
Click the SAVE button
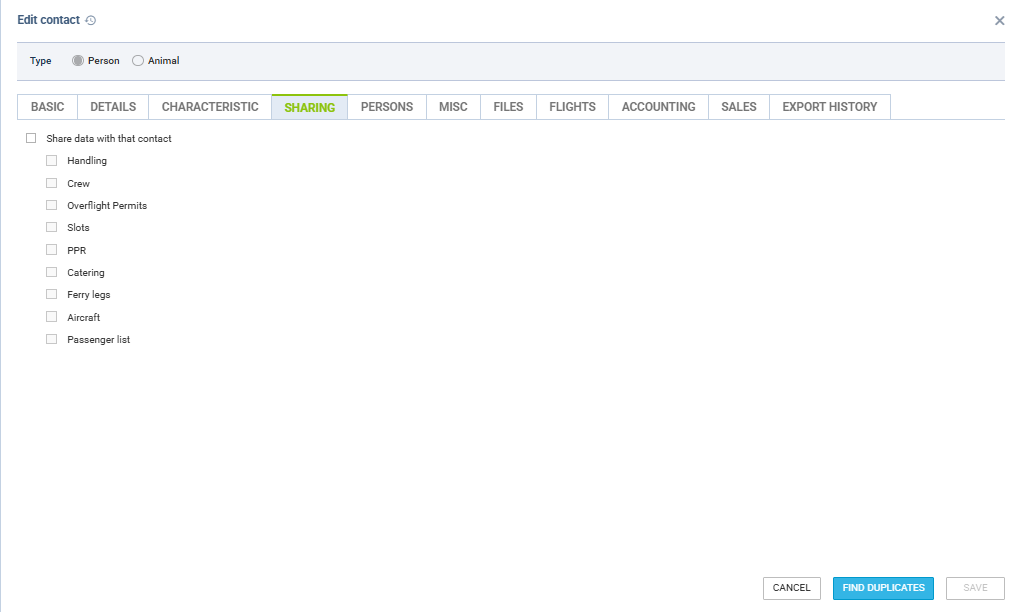pos(975,588)
